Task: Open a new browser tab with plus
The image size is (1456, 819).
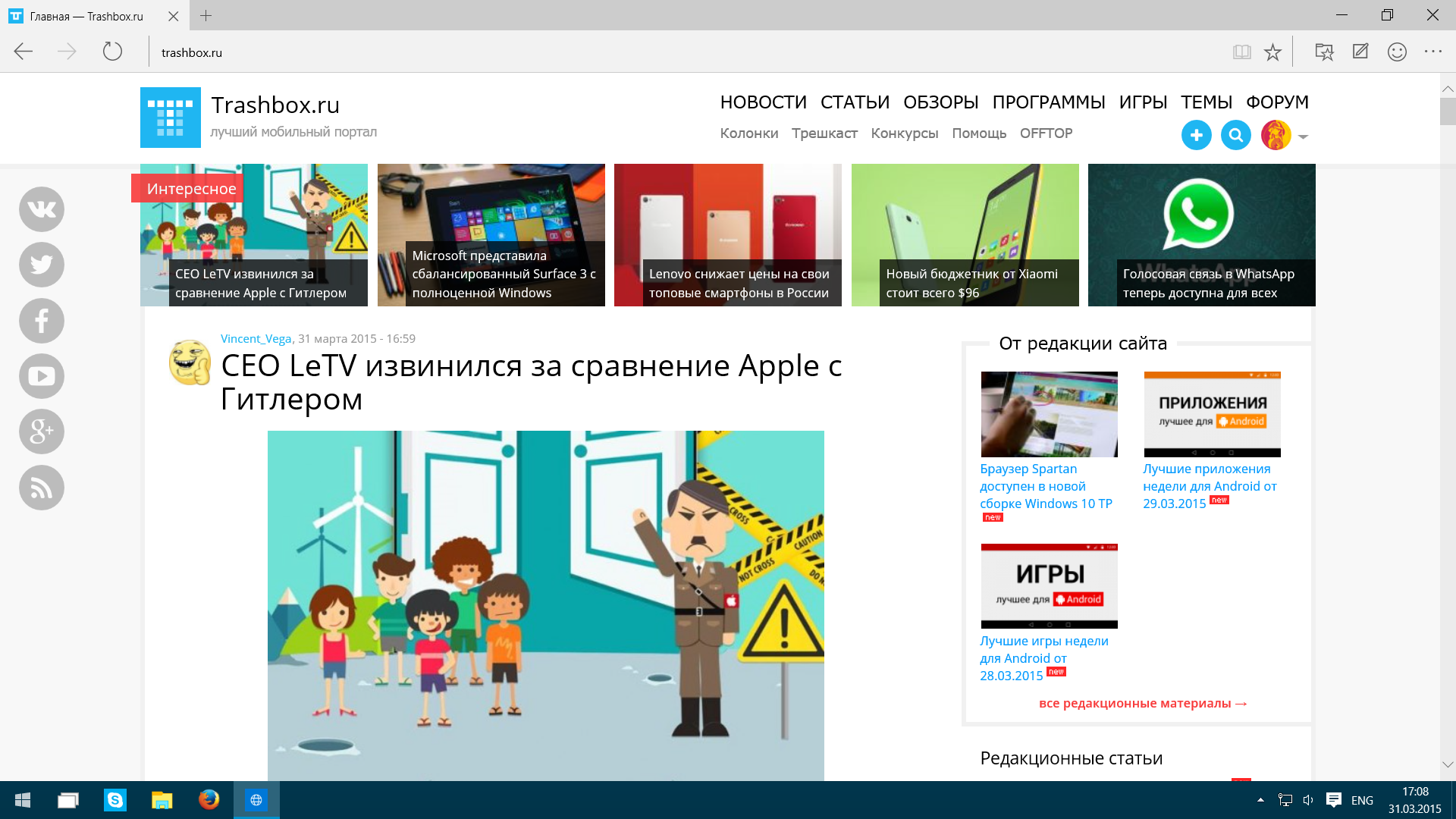Action: pos(206,15)
